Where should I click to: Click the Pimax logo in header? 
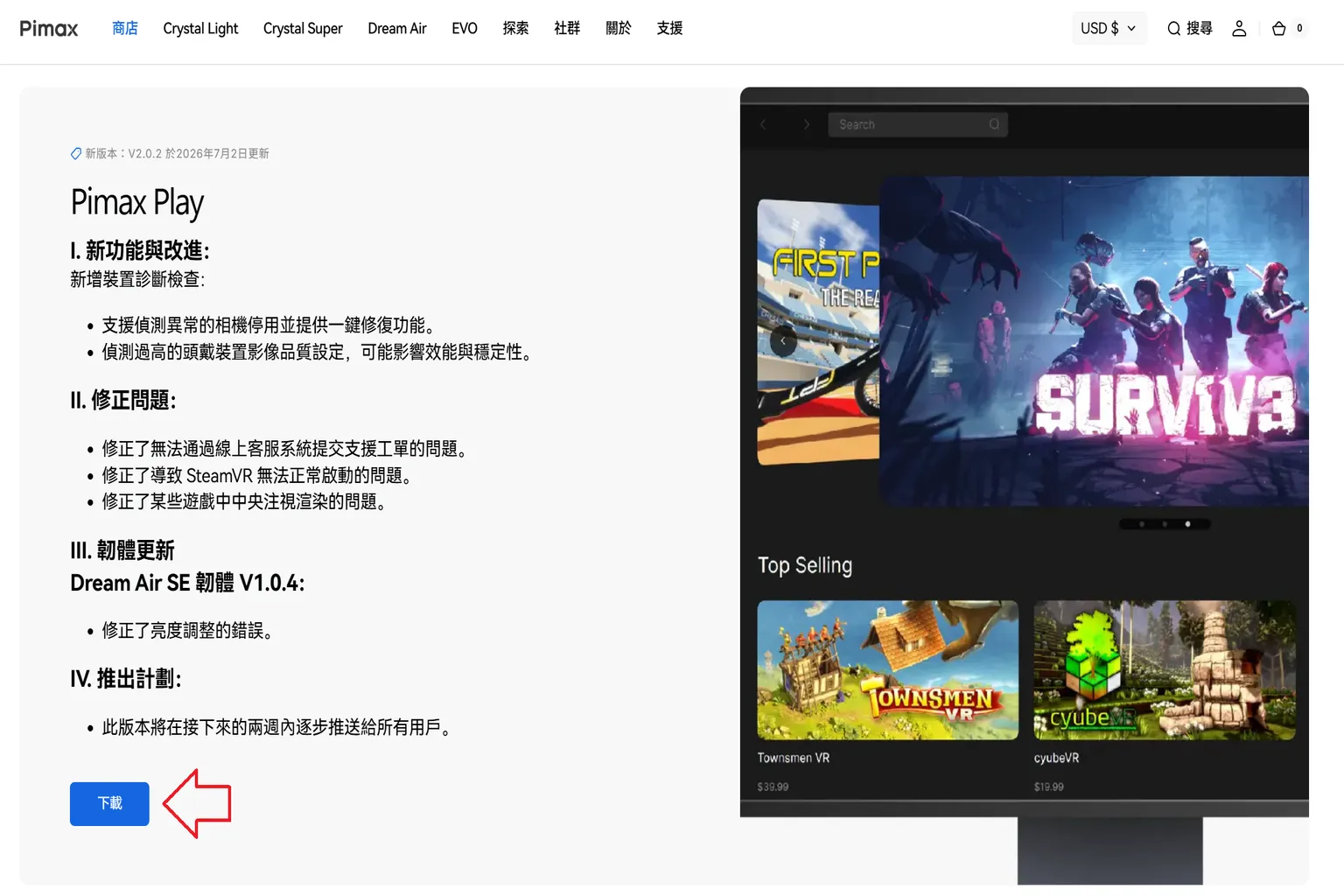tap(49, 29)
